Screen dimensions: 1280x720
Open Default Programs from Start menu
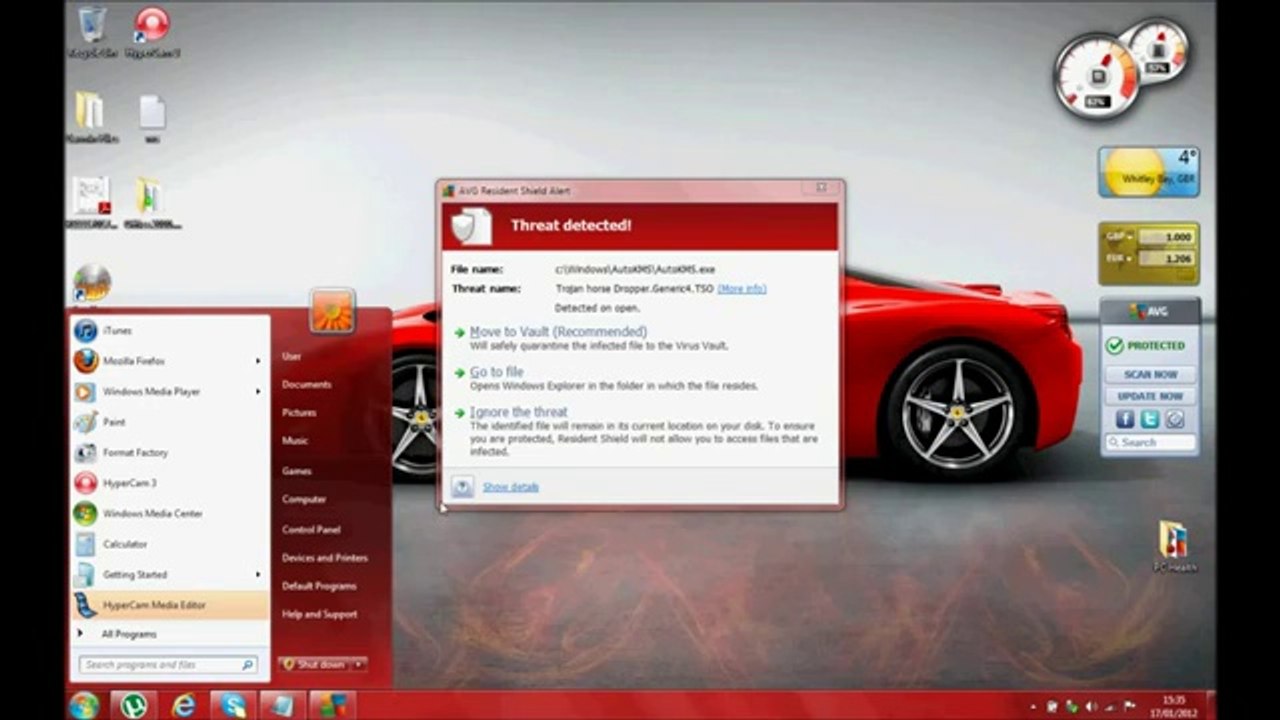[318, 586]
